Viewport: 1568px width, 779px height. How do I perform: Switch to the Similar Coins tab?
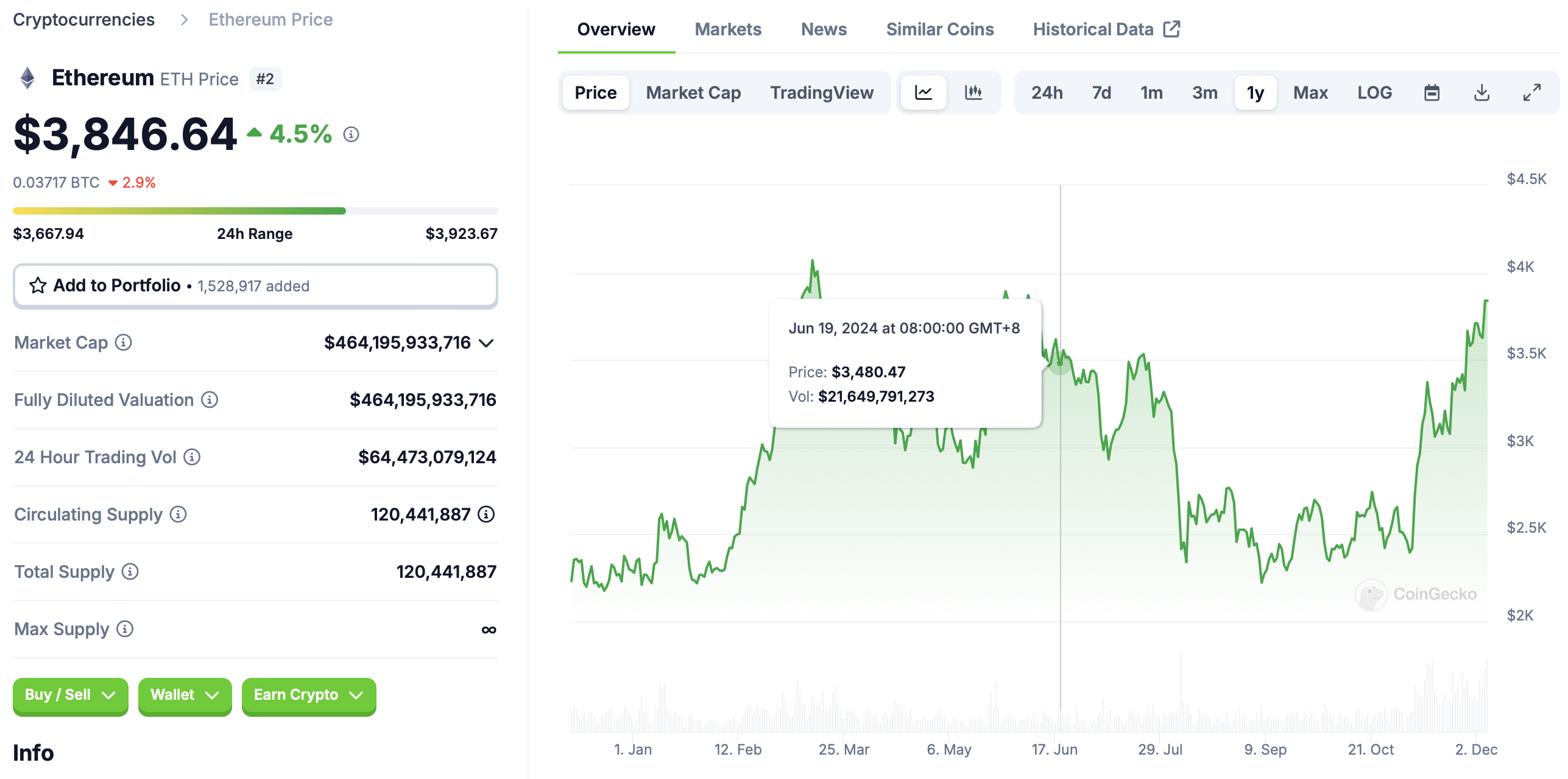[939, 29]
